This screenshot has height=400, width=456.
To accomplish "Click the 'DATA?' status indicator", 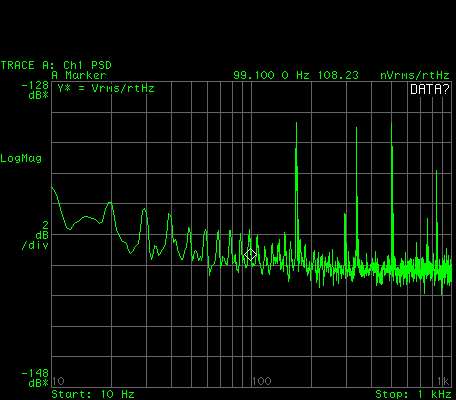I will pos(430,89).
